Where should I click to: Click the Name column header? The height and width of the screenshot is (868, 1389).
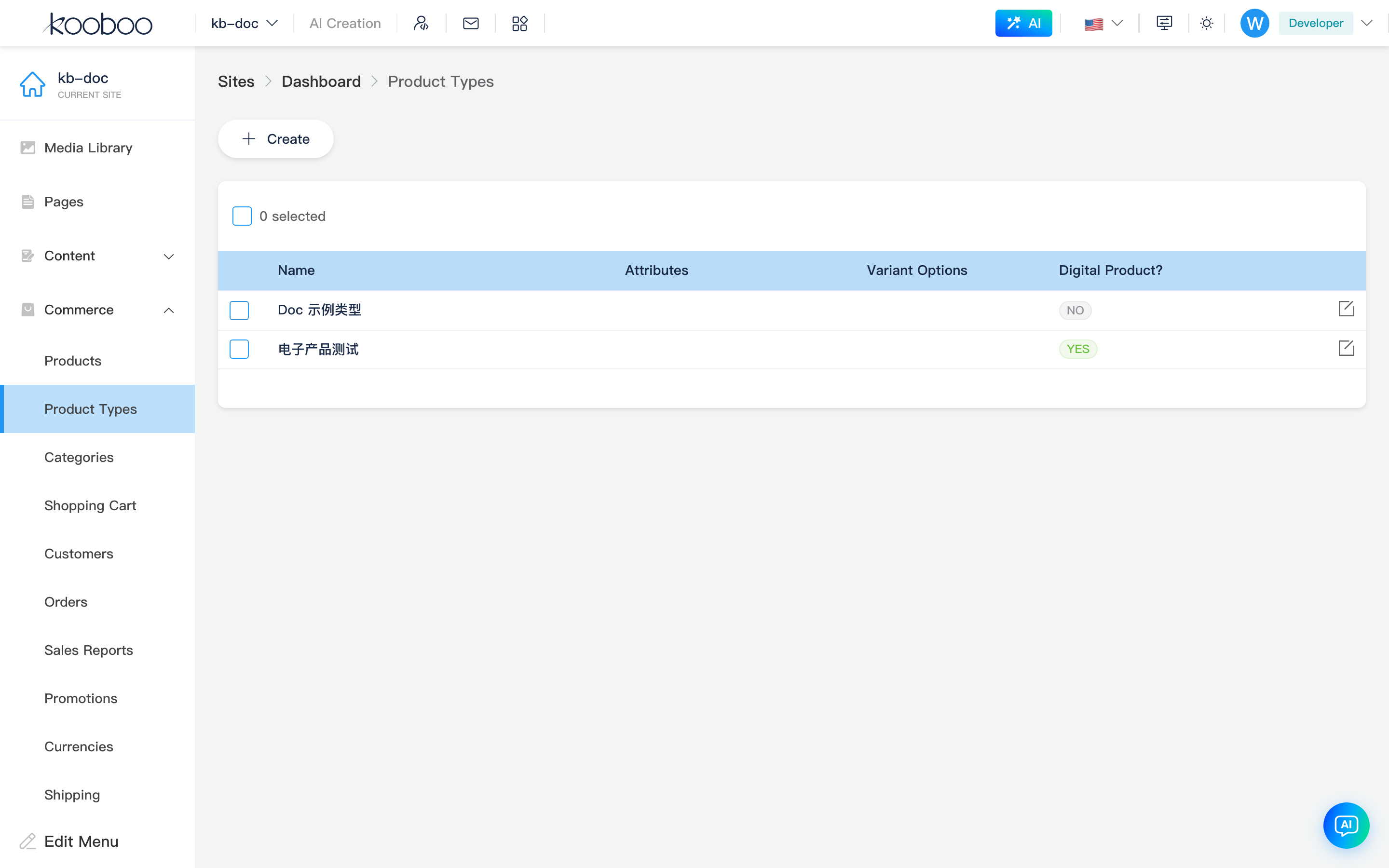(296, 271)
